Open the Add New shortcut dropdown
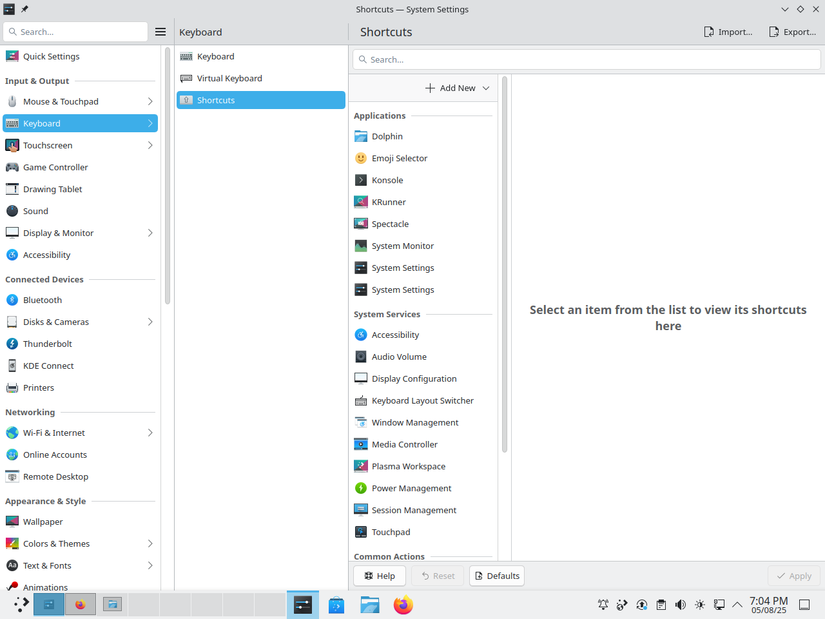 pyautogui.click(x=456, y=88)
